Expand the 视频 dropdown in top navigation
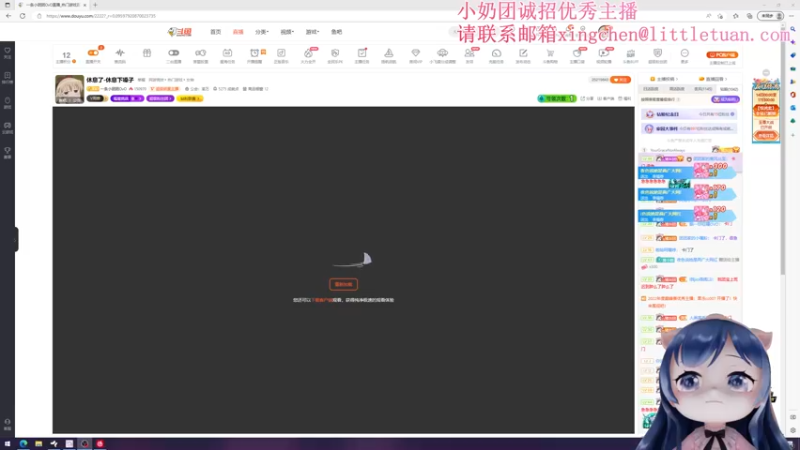 click(x=287, y=32)
